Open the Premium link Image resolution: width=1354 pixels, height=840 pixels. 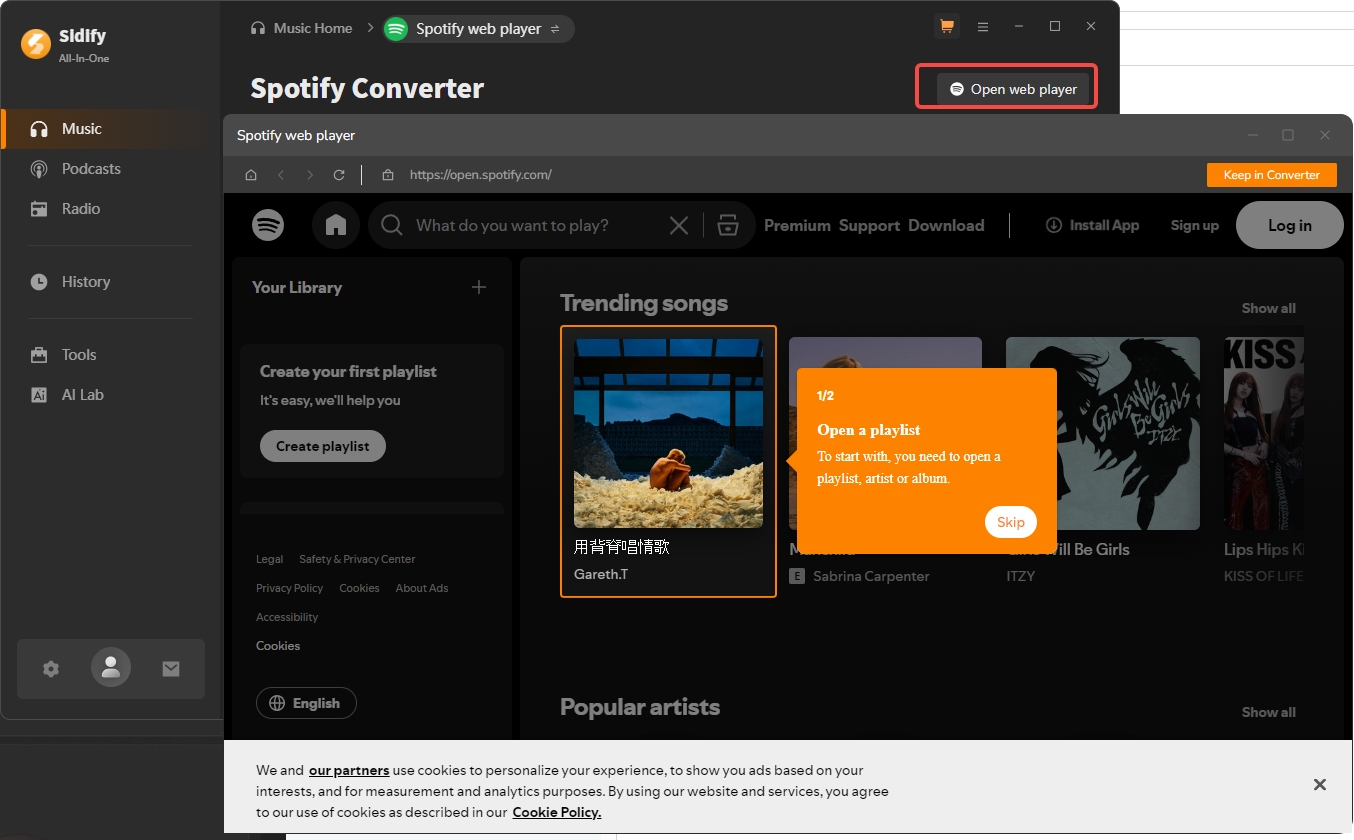click(797, 226)
